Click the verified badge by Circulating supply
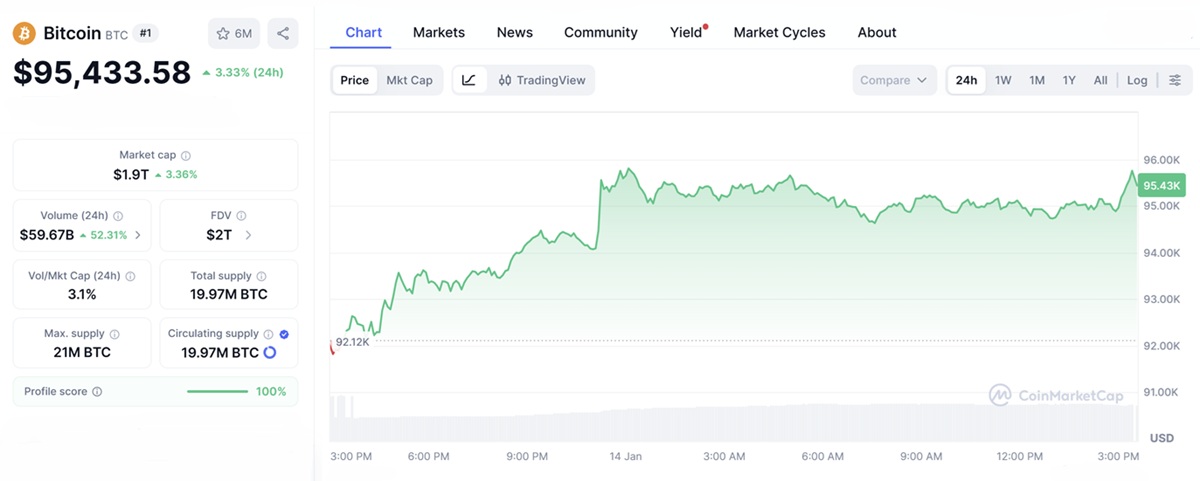 (x=284, y=334)
